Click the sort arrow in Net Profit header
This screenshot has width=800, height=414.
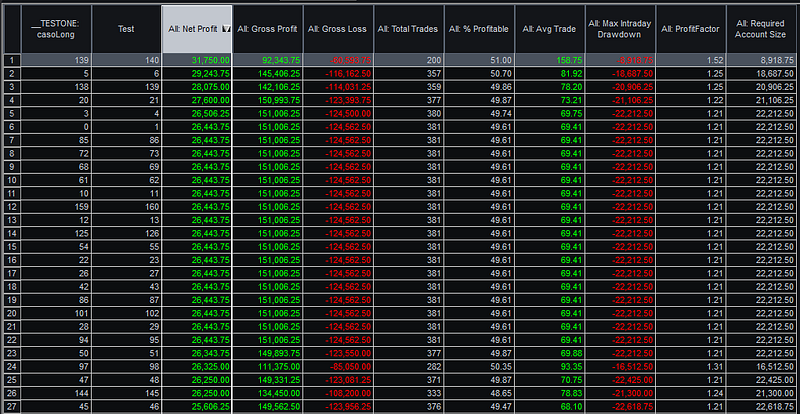click(227, 30)
